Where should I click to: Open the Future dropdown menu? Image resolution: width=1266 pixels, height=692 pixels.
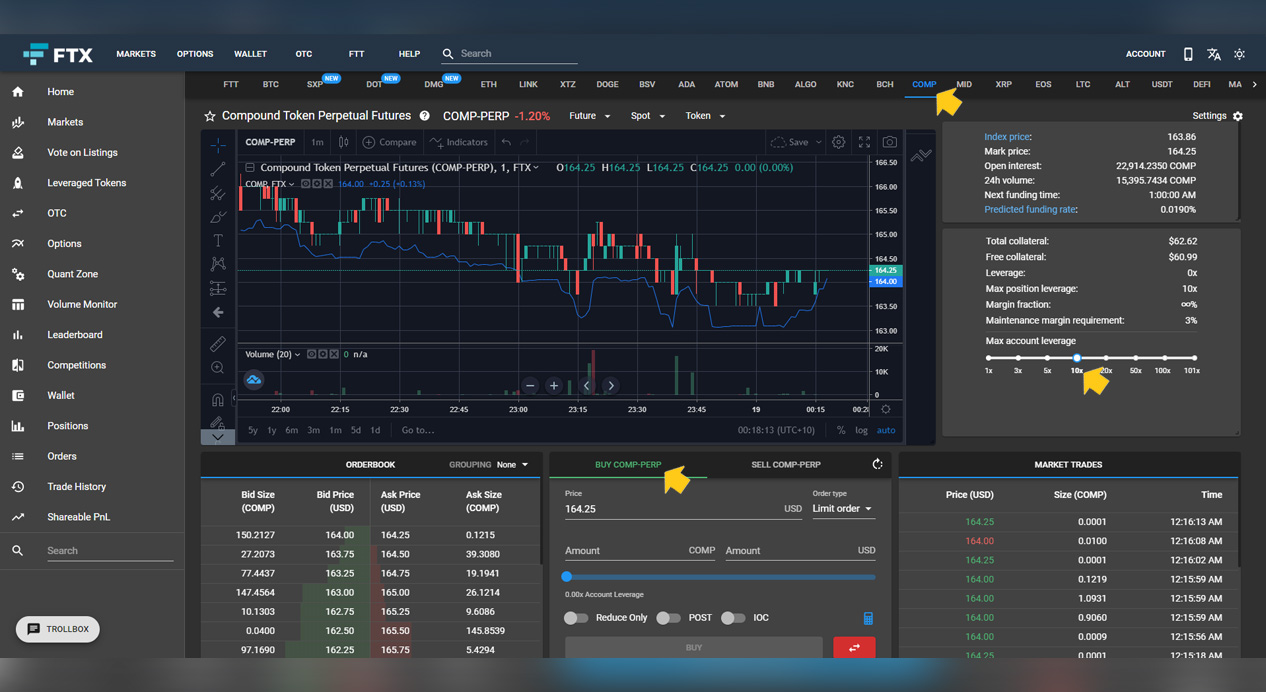click(589, 116)
